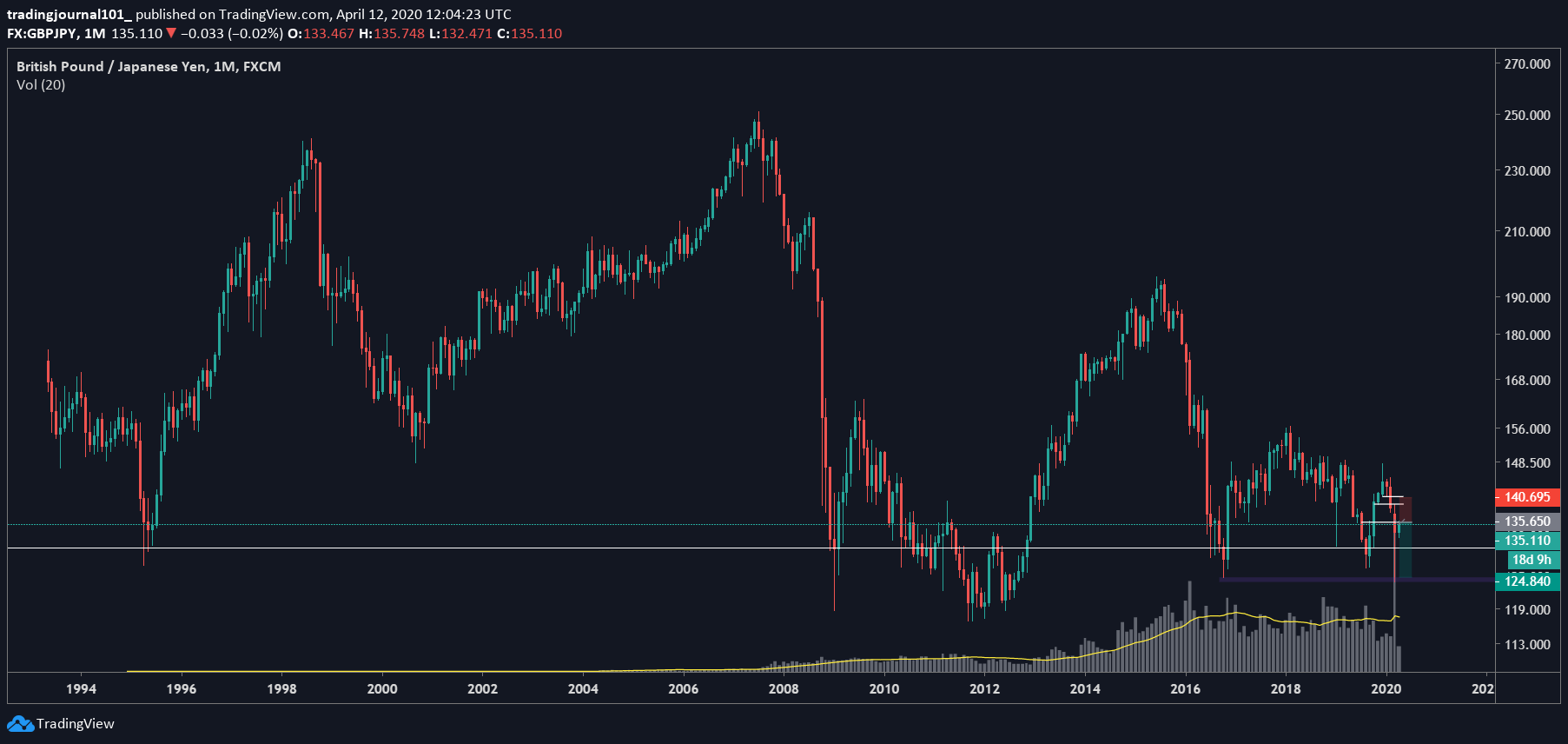Click the low value L:132.471
Image resolution: width=1568 pixels, height=744 pixels.
[x=460, y=33]
